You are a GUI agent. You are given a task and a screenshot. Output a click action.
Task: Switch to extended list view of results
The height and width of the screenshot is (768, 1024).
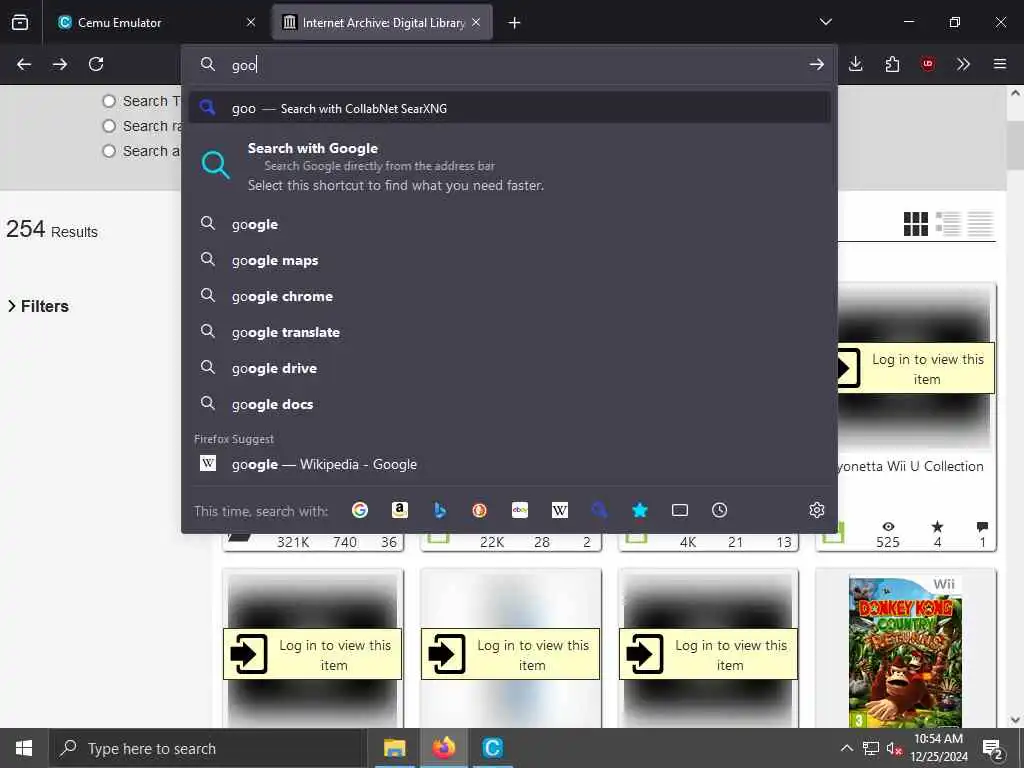pos(948,224)
